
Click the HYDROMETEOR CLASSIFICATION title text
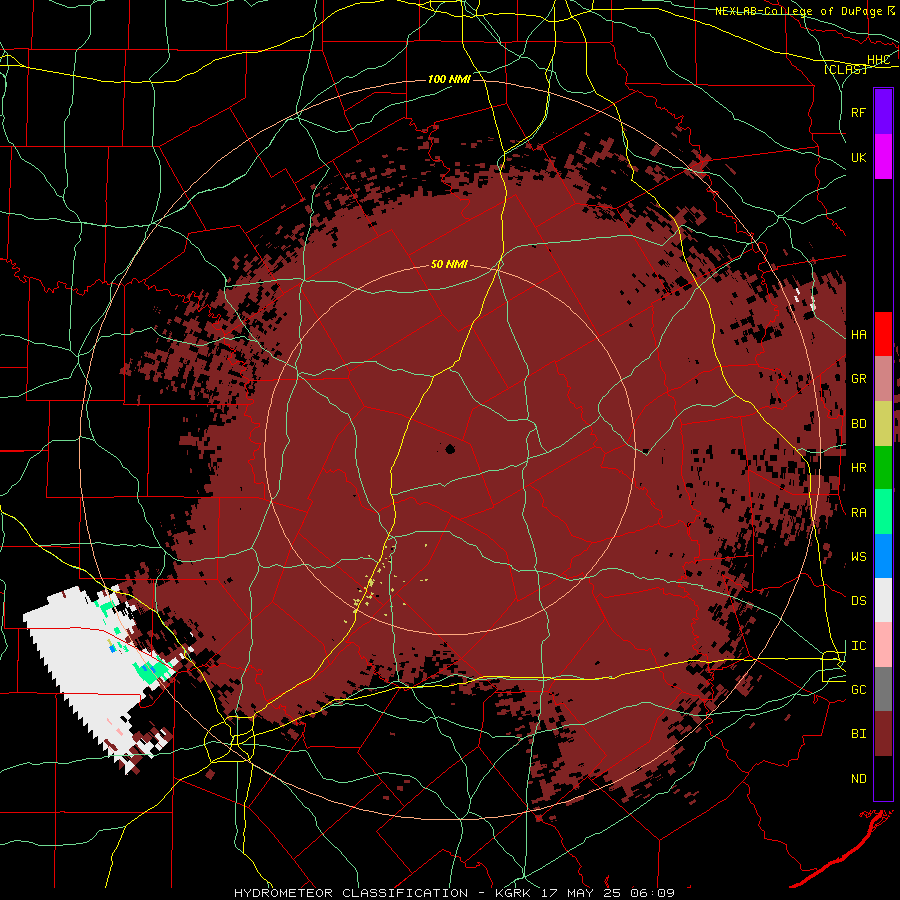[x=351, y=893]
